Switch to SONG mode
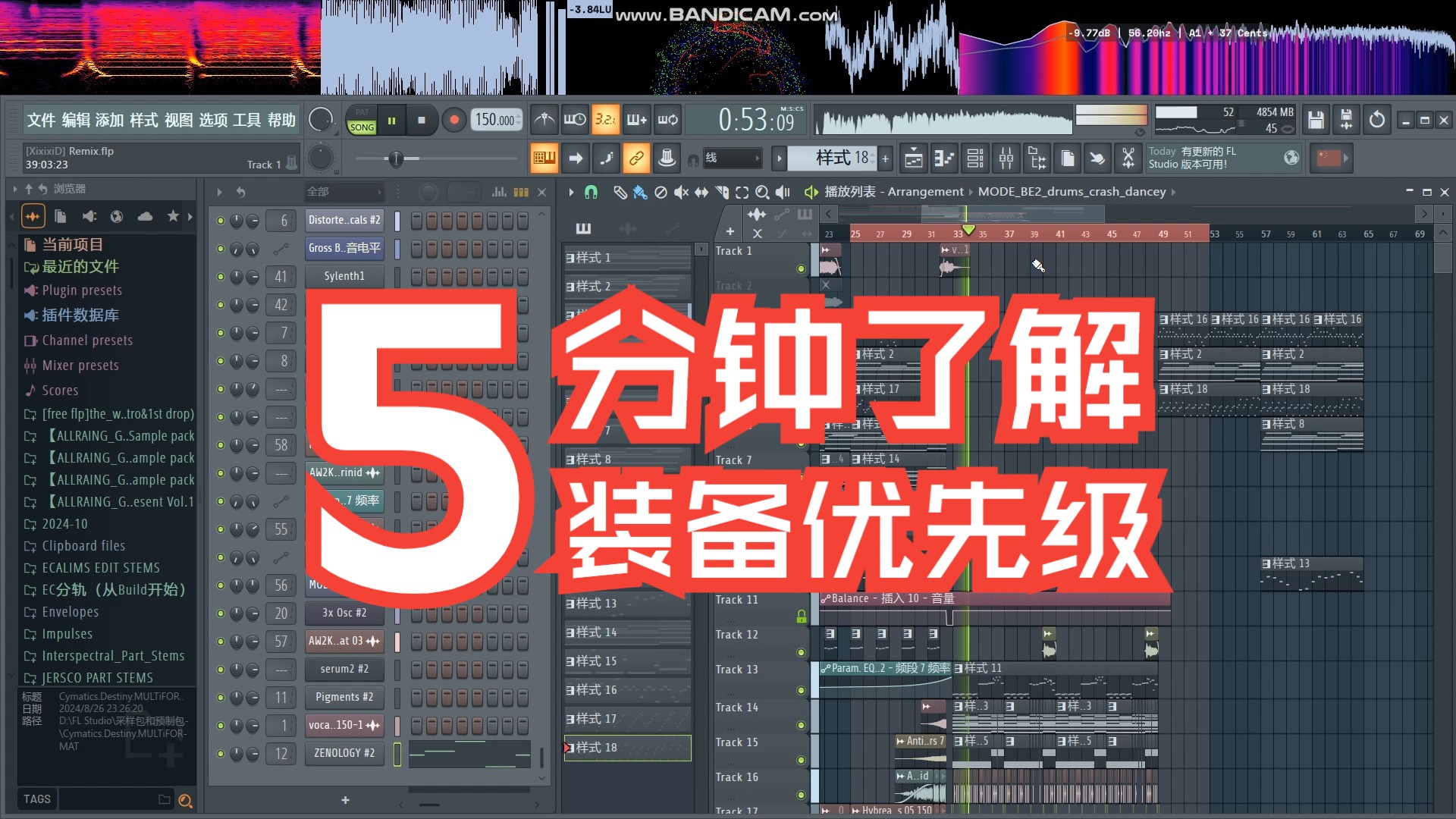This screenshot has height=819, width=1456. click(362, 127)
